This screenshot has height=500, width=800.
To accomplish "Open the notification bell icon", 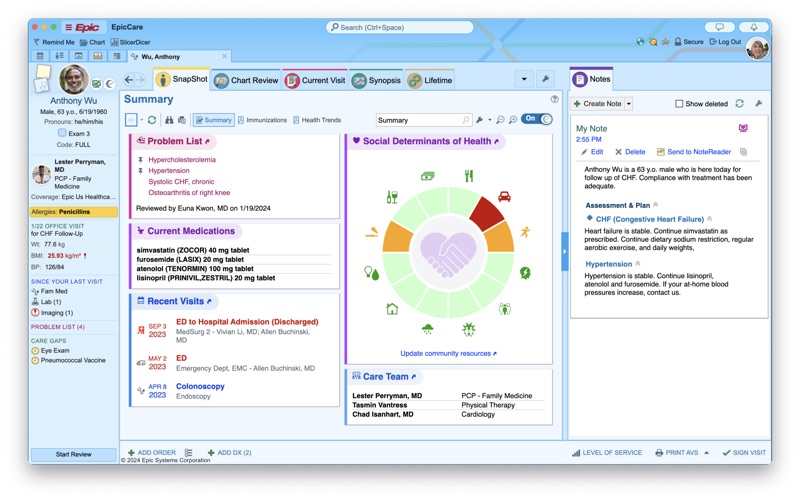I will pos(754,27).
